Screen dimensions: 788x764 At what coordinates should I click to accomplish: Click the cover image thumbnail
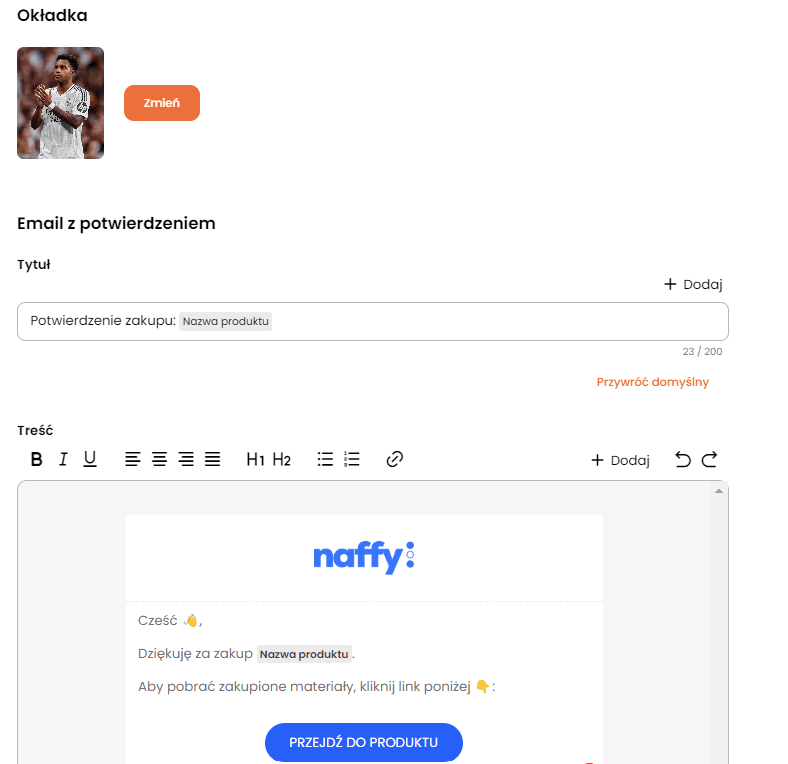[61, 103]
